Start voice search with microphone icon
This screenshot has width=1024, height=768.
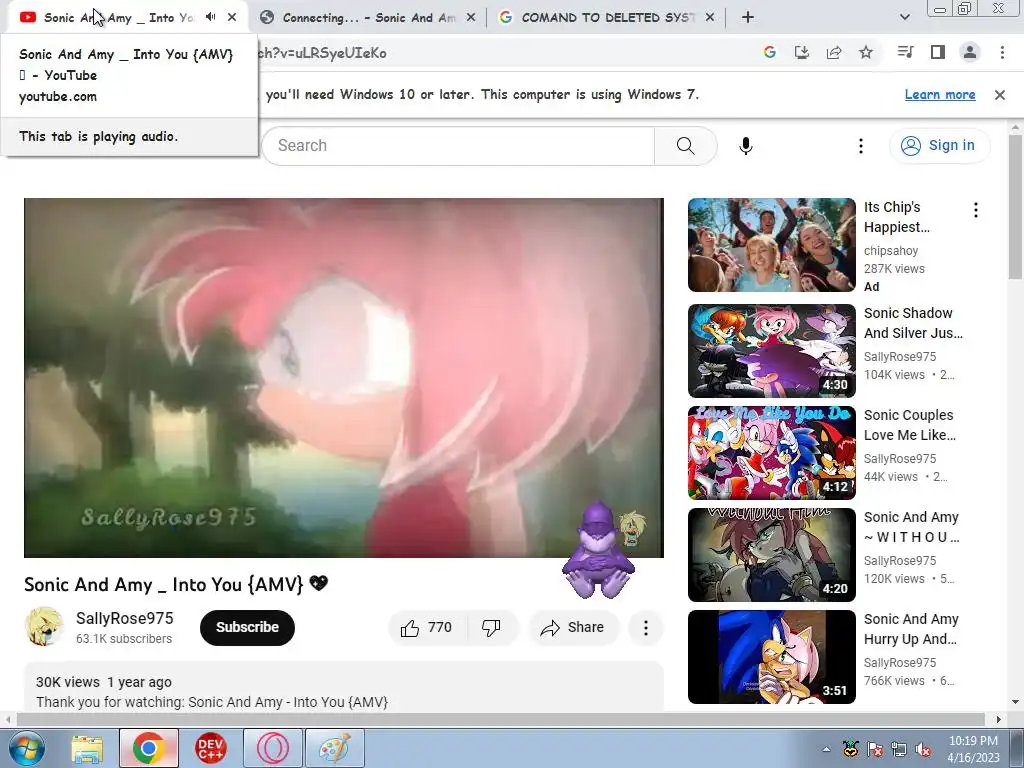(746, 146)
